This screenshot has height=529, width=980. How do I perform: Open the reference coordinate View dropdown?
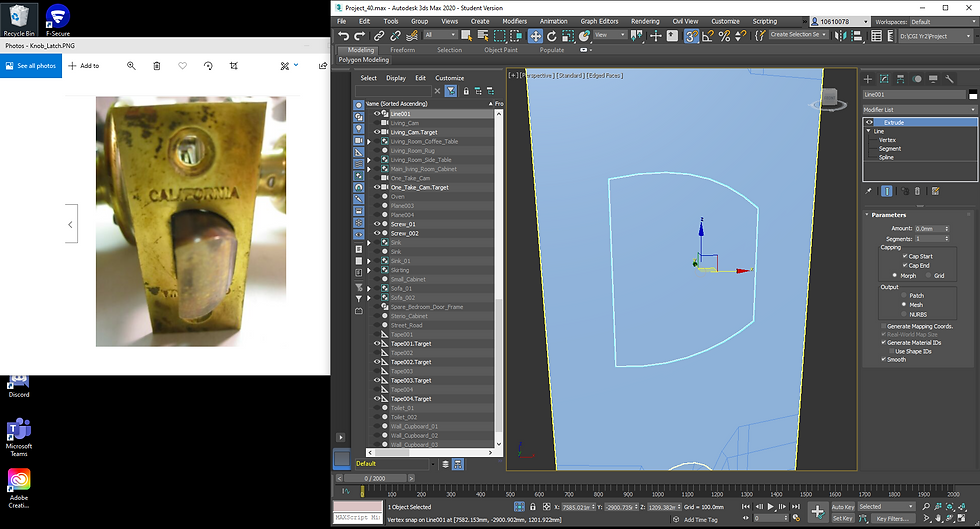point(609,35)
